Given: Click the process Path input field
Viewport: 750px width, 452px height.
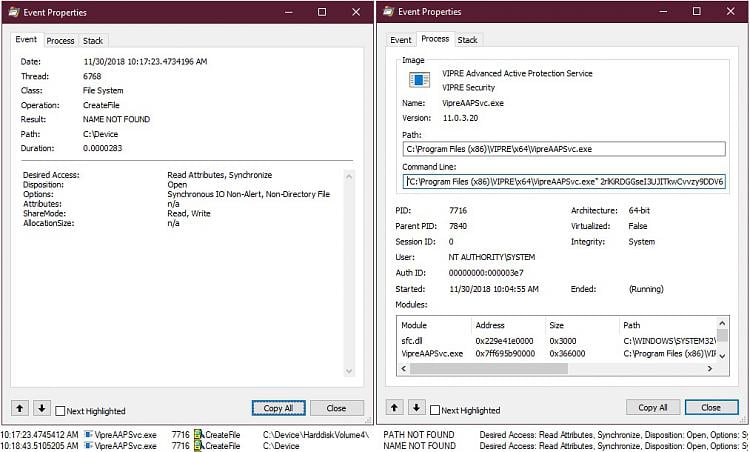Looking at the screenshot, I should tap(563, 149).
